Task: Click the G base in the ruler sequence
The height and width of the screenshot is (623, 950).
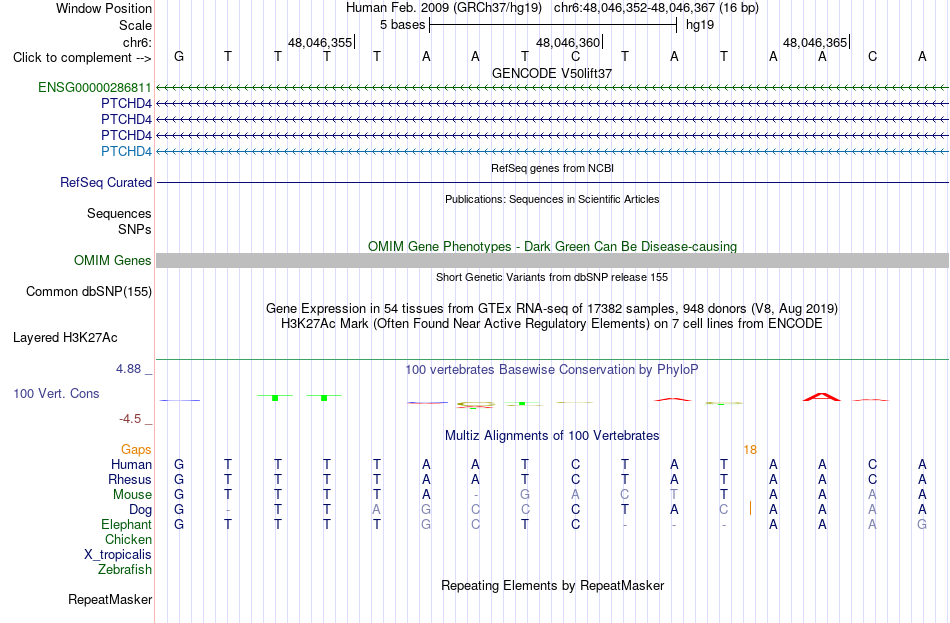Action: click(179, 56)
